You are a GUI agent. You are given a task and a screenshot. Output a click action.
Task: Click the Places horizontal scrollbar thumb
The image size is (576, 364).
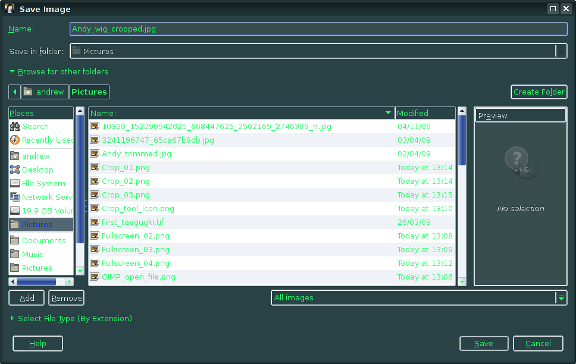click(x=36, y=282)
